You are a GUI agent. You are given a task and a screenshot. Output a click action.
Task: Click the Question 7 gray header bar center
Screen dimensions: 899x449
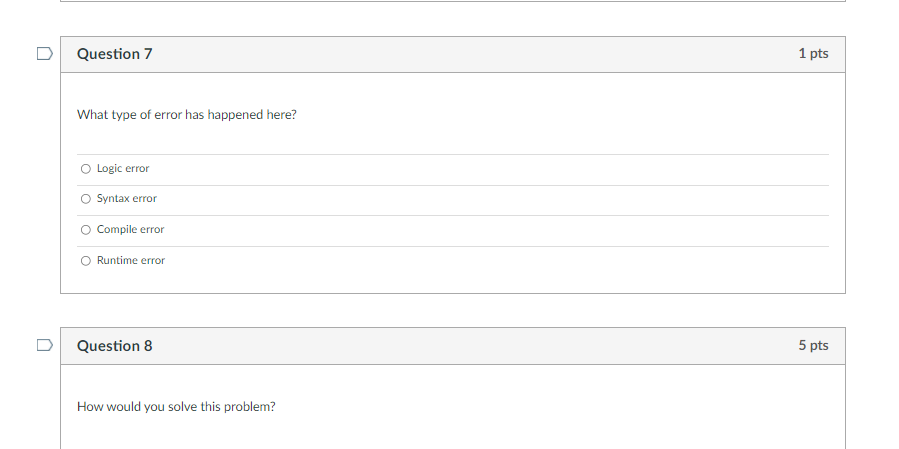click(x=452, y=54)
